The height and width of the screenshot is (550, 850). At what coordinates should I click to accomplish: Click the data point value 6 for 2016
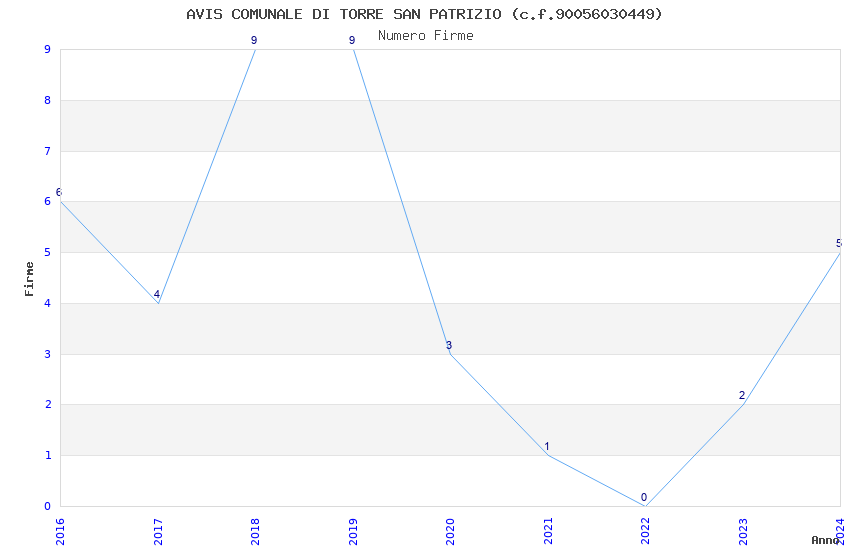click(59, 192)
